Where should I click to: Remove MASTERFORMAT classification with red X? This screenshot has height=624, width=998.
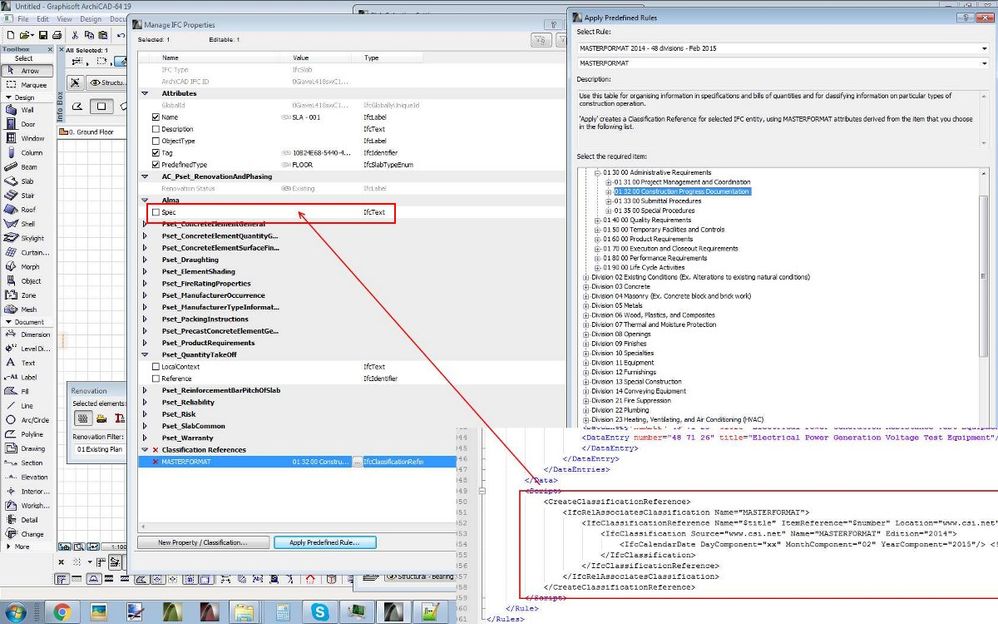(155, 462)
